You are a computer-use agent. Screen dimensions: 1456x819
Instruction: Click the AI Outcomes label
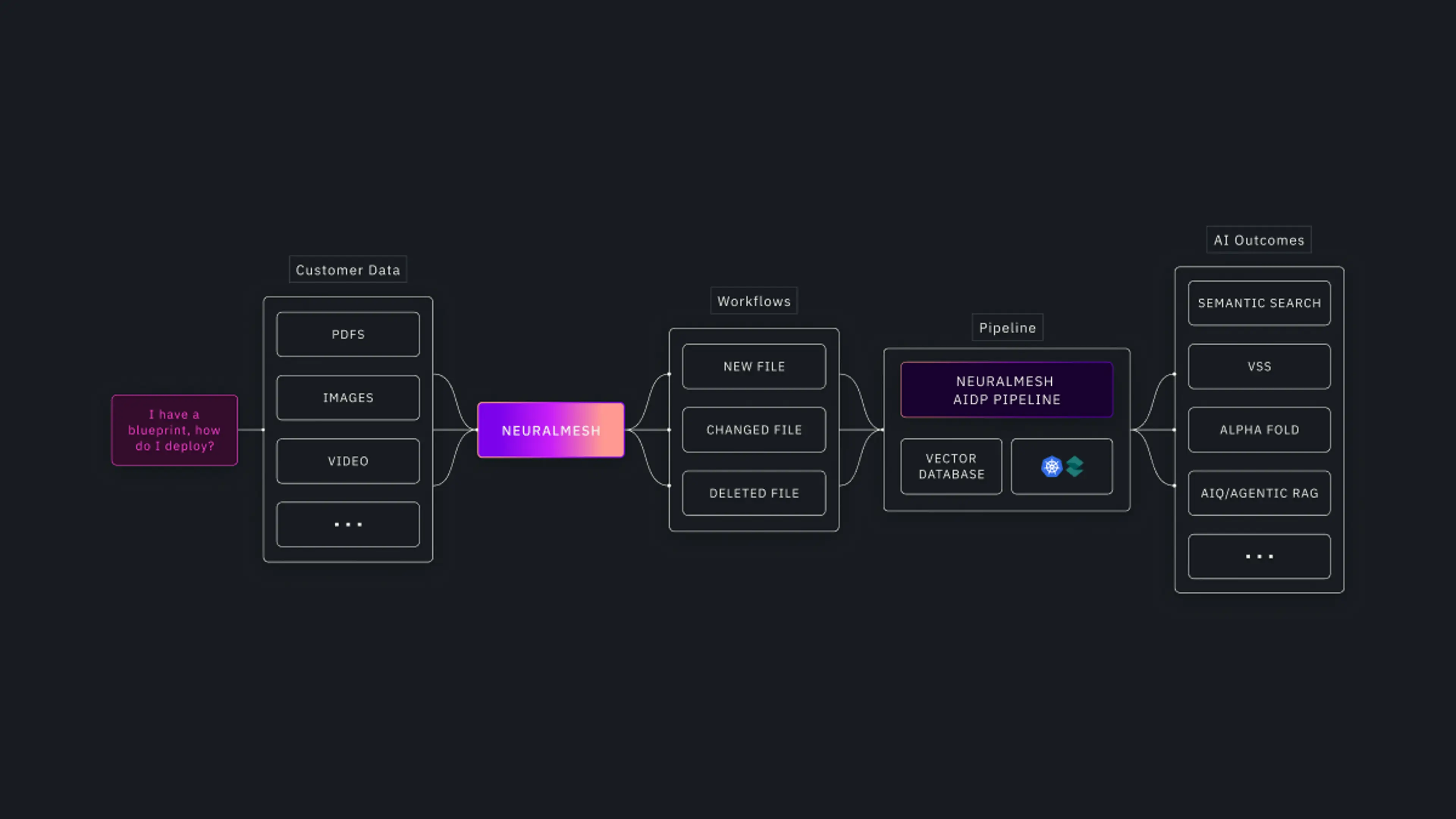click(1259, 240)
